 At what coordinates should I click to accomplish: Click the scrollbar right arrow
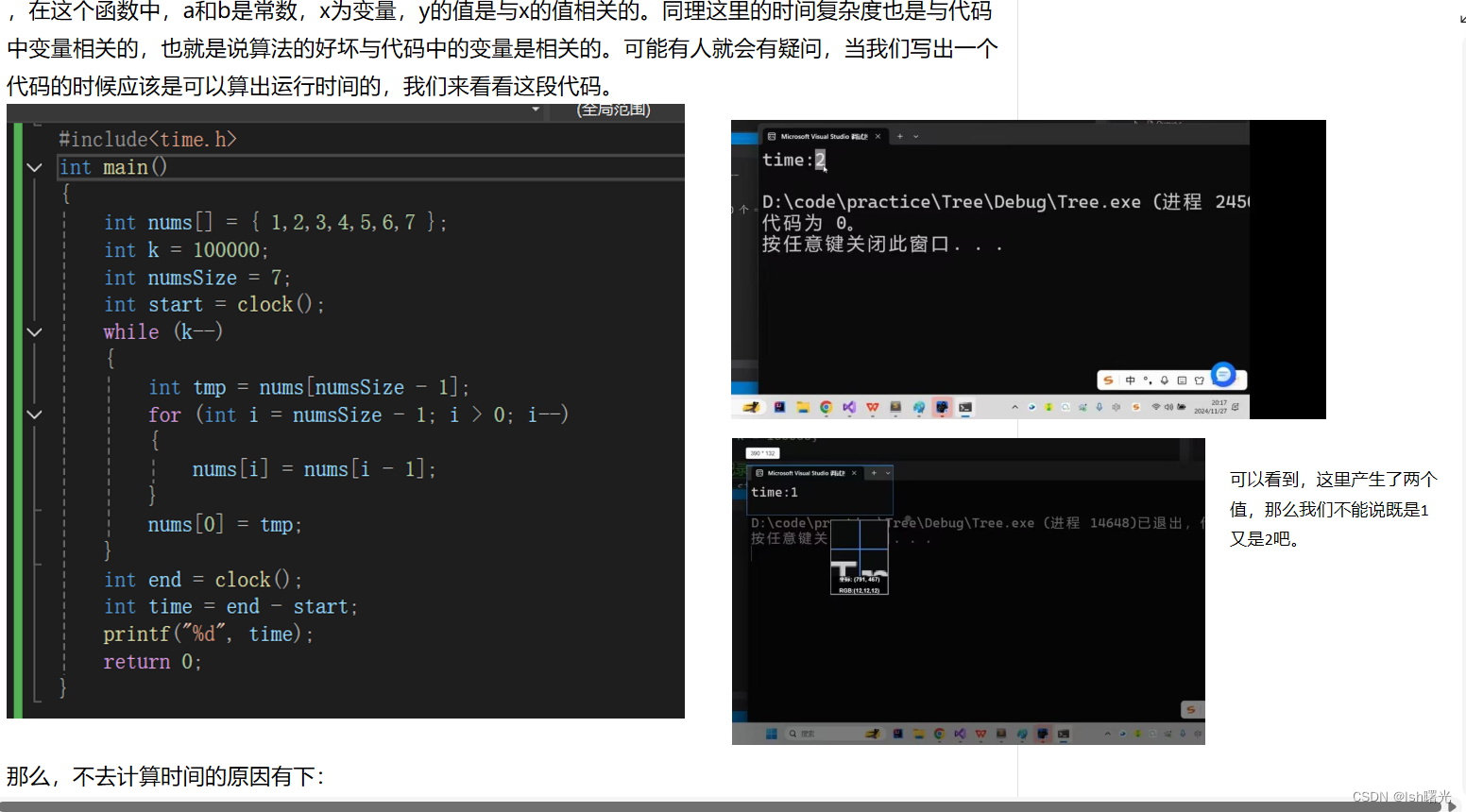(1453, 806)
